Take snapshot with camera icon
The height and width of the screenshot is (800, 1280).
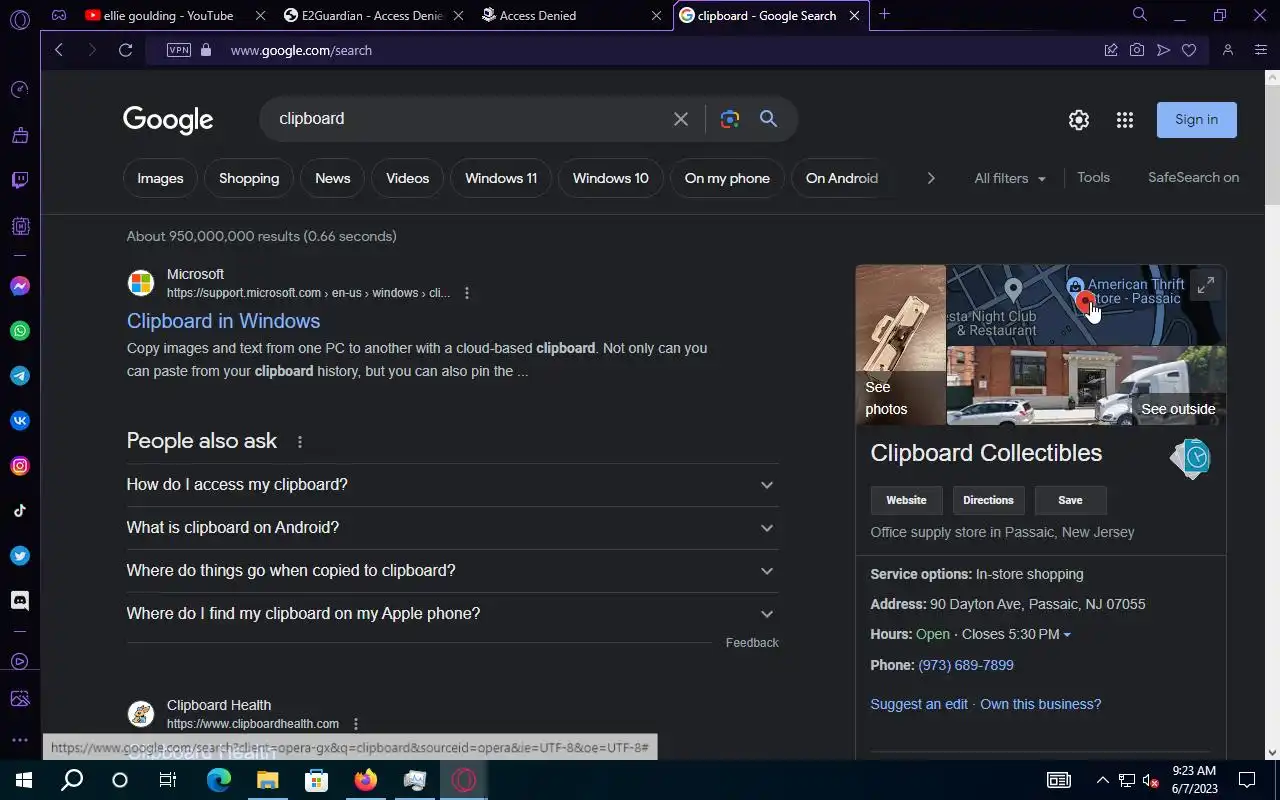(x=1137, y=50)
